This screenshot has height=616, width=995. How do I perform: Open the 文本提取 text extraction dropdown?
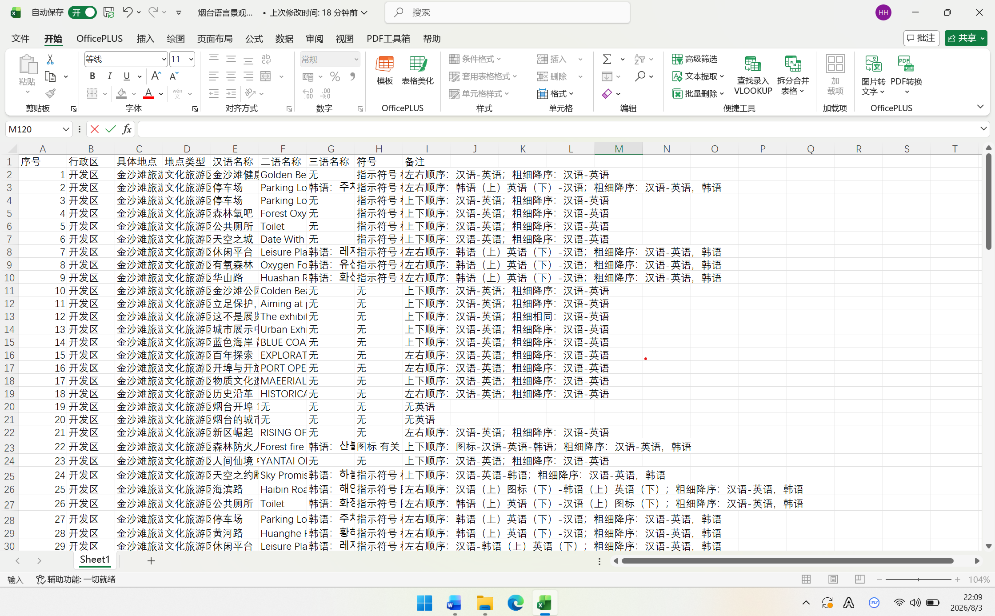pos(698,76)
